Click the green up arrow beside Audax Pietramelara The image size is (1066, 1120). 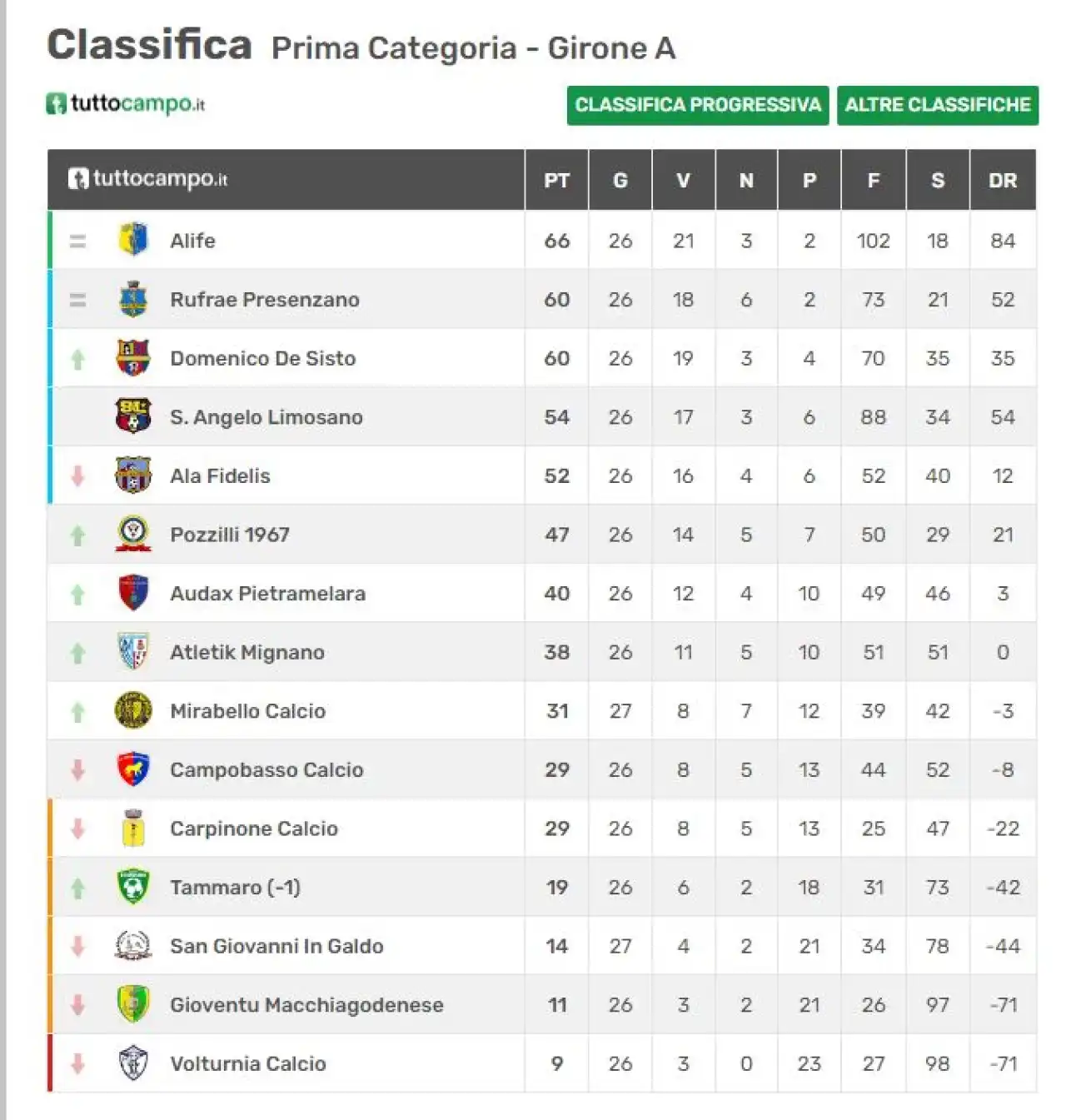(x=78, y=594)
